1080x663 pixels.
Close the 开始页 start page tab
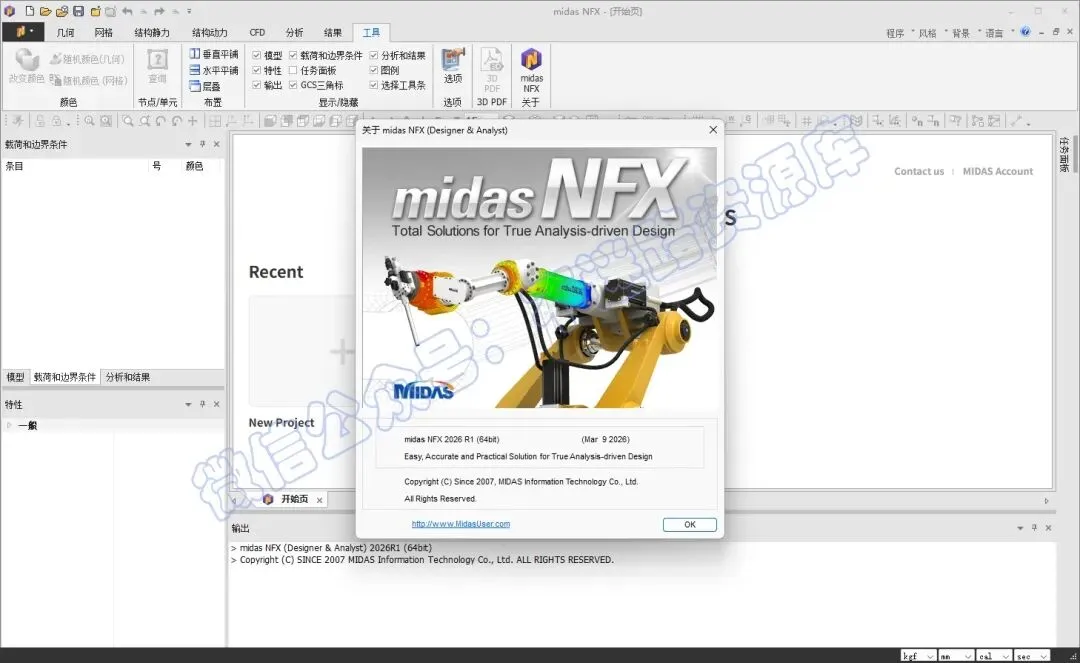(320, 500)
